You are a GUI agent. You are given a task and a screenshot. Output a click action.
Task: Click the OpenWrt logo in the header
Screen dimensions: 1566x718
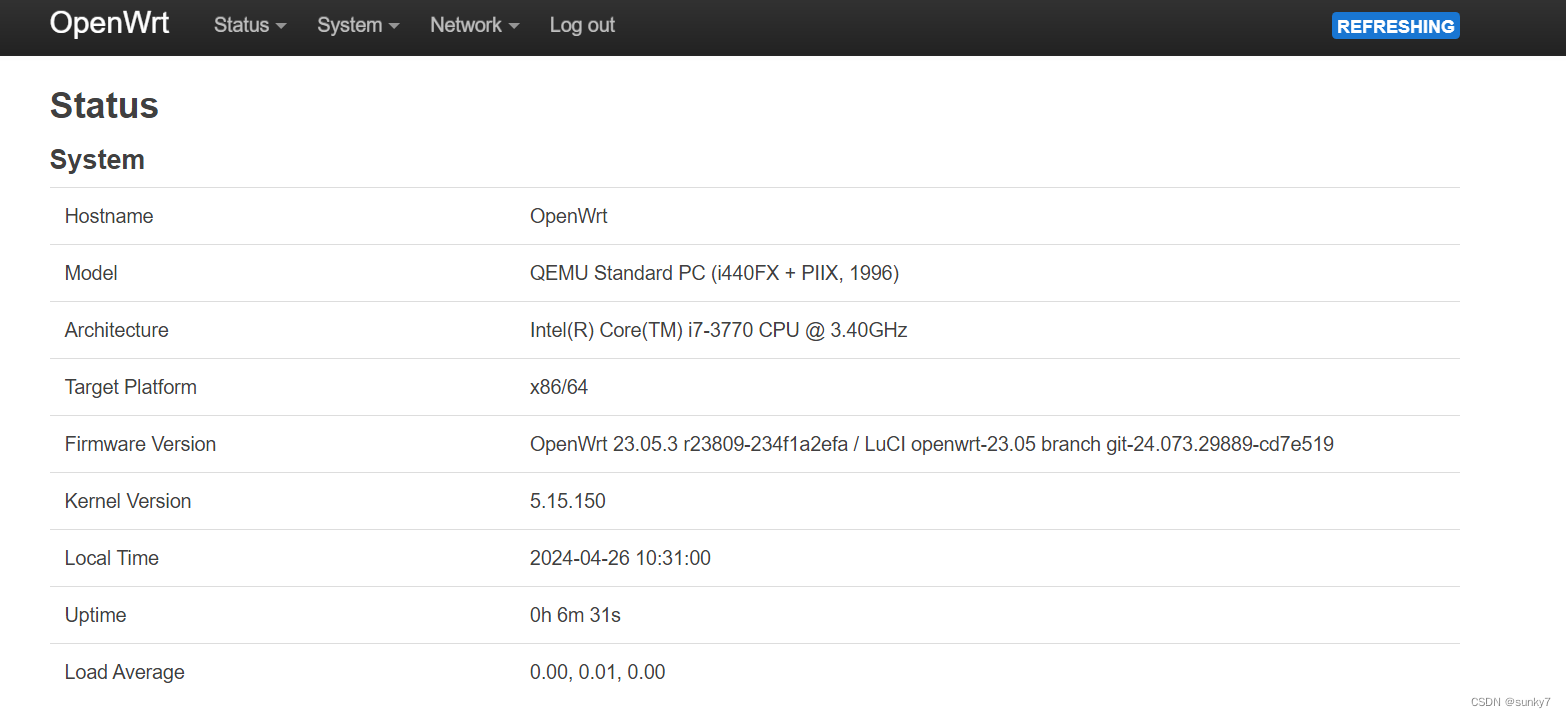[x=109, y=22]
